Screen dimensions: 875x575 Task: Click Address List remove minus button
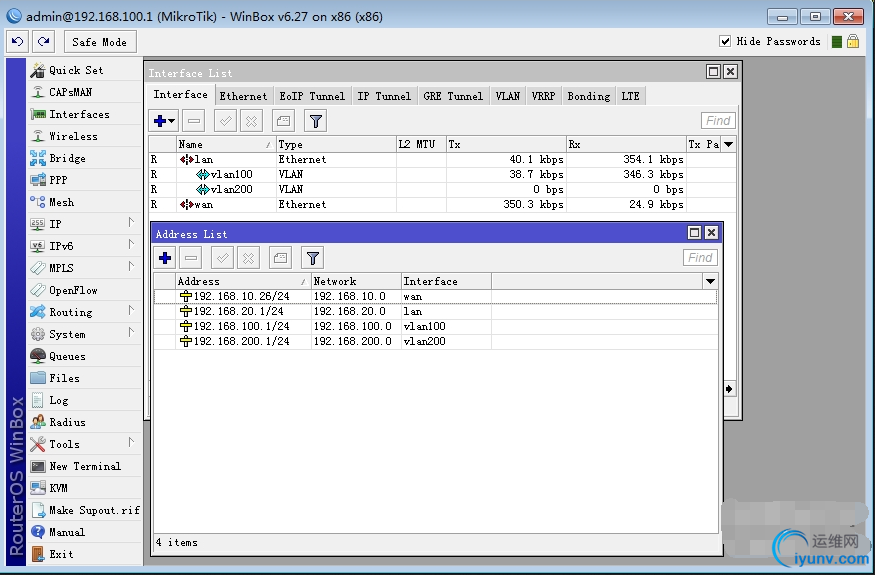pos(191,258)
